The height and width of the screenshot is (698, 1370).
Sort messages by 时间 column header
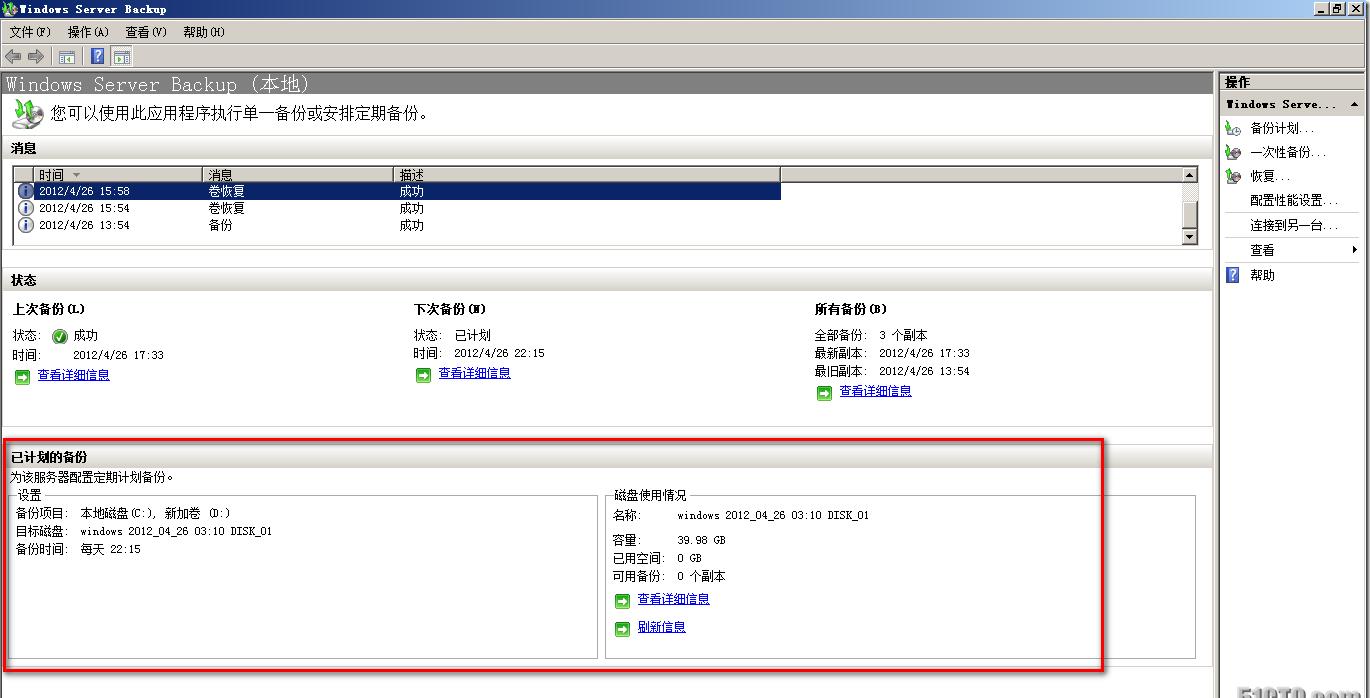118,175
